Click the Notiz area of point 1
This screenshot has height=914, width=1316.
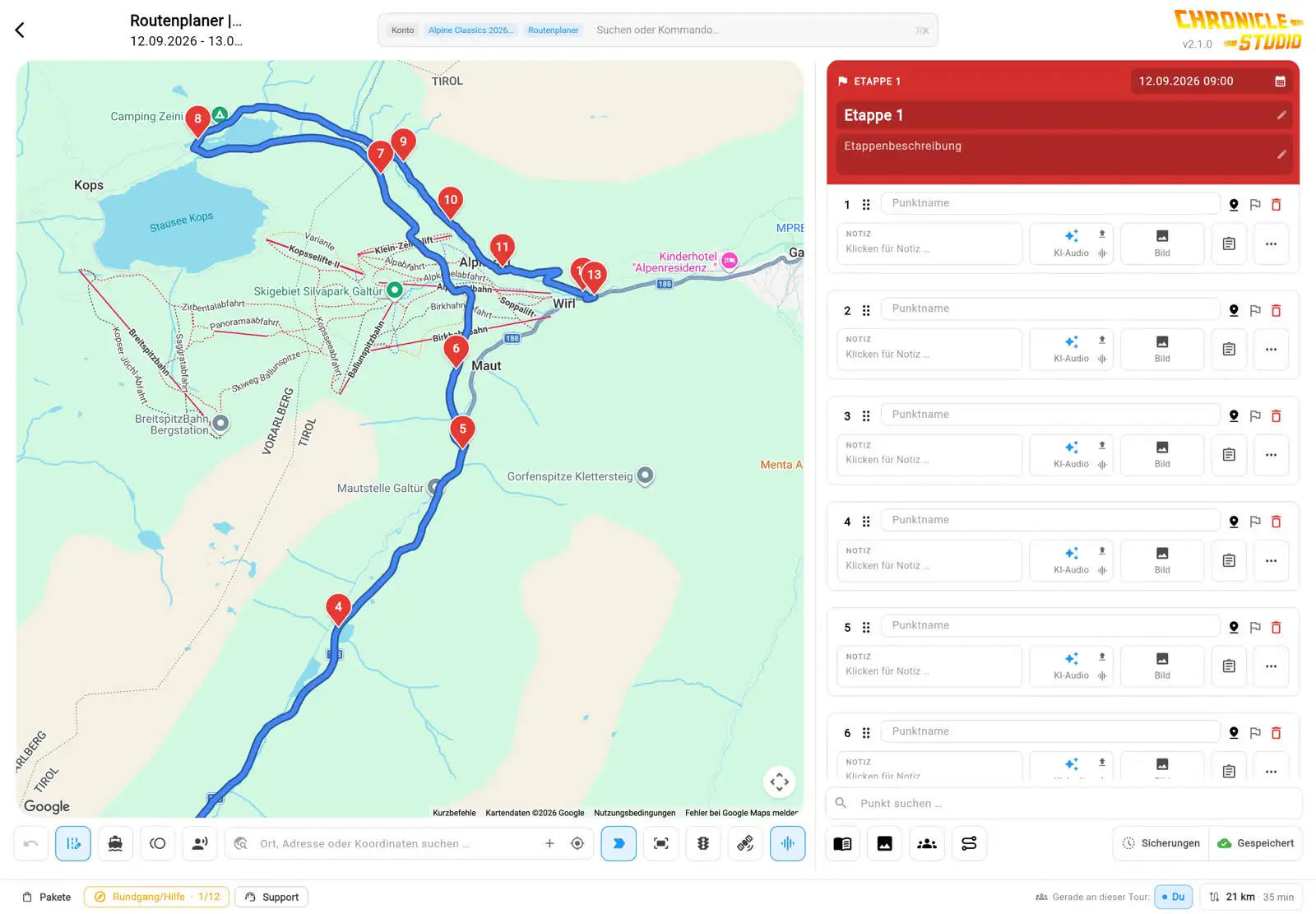929,244
